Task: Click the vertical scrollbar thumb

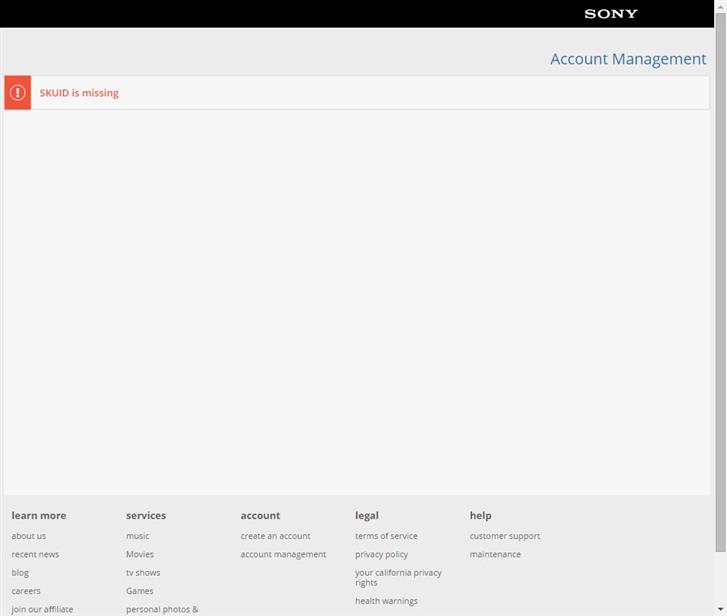Action: [721, 283]
